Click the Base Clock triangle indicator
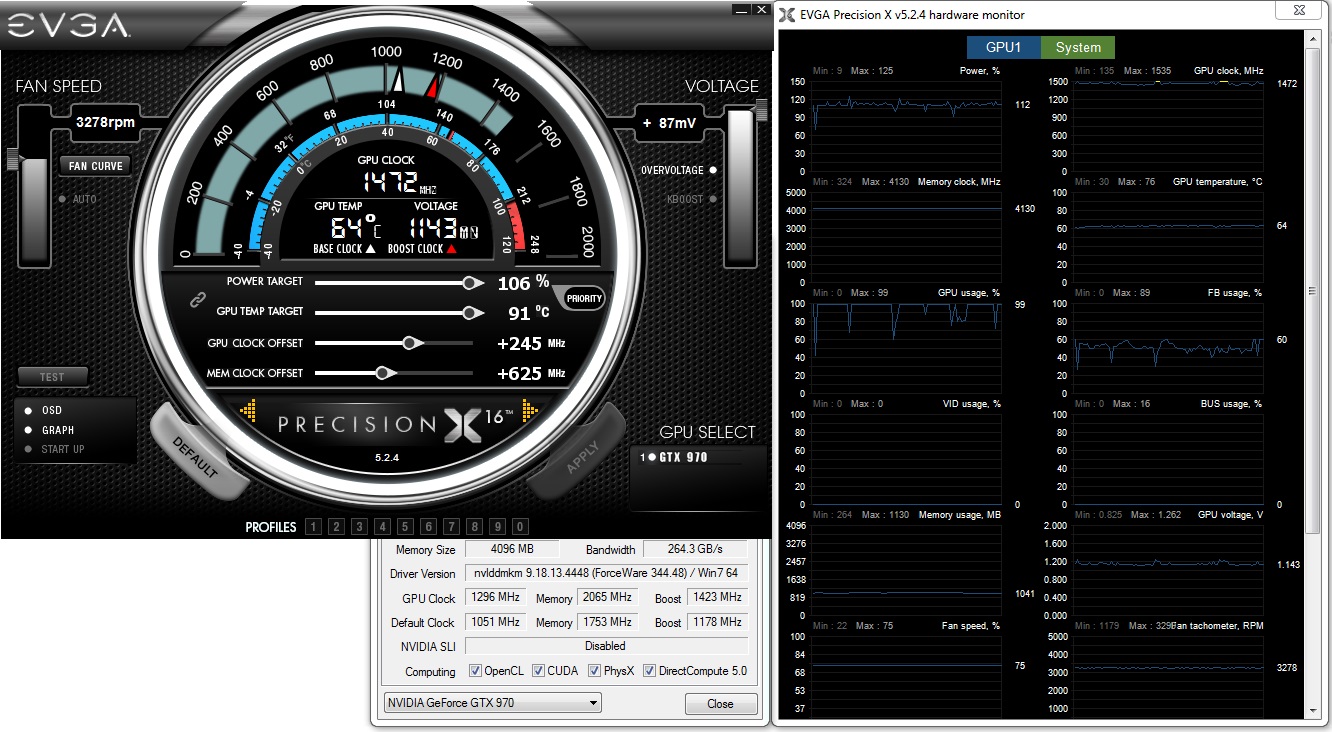Viewport: 1332px width, 732px height. click(x=370, y=249)
